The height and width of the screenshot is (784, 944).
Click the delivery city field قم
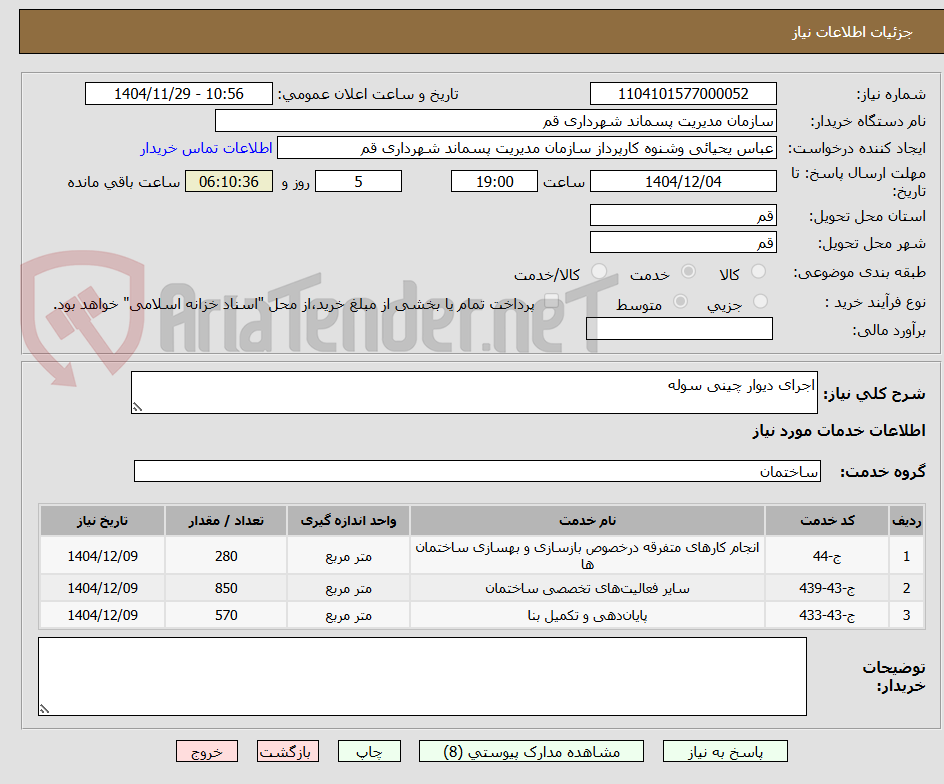(x=683, y=243)
